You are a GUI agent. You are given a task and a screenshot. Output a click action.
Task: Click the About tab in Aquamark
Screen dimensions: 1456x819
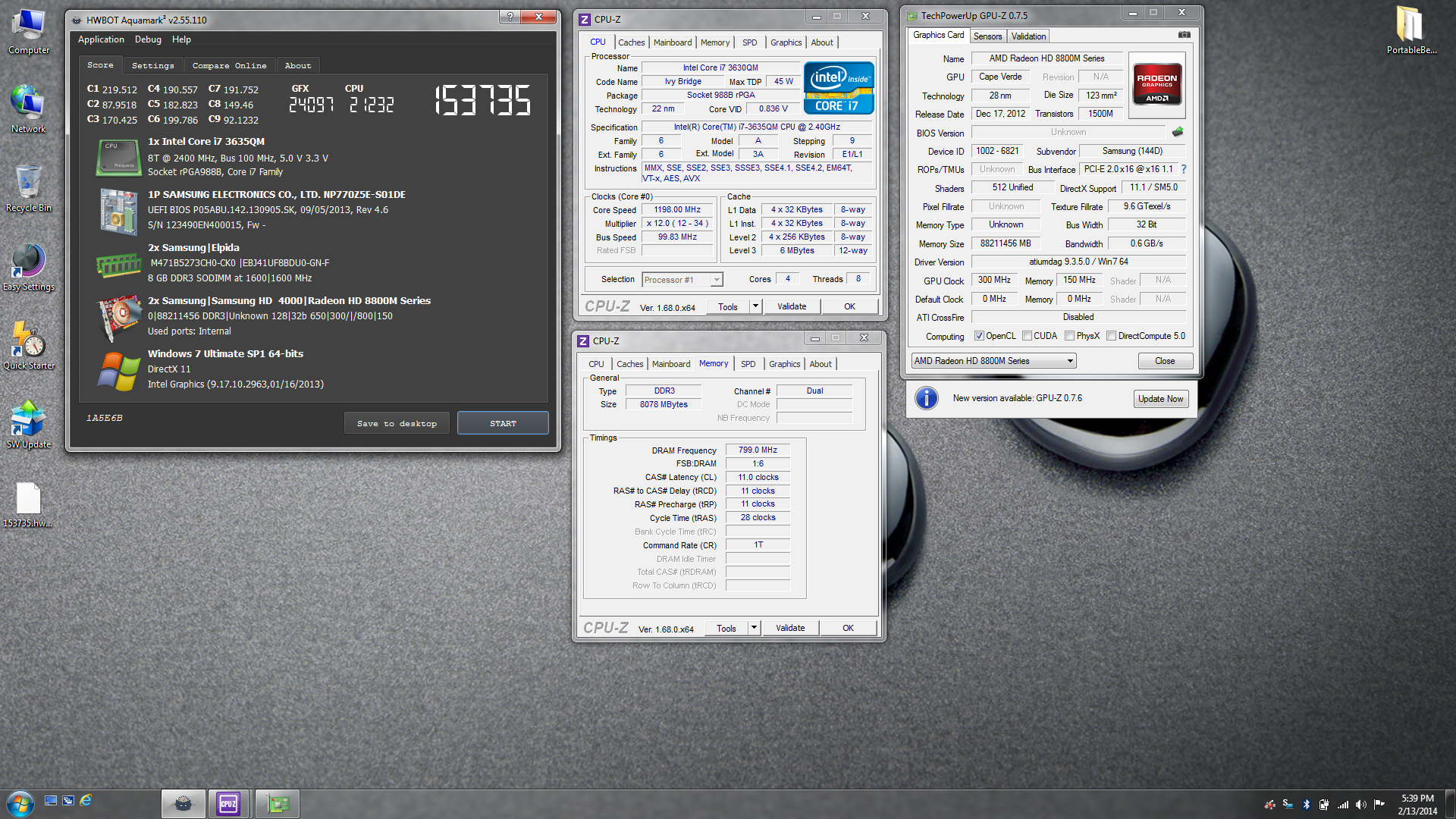297,66
